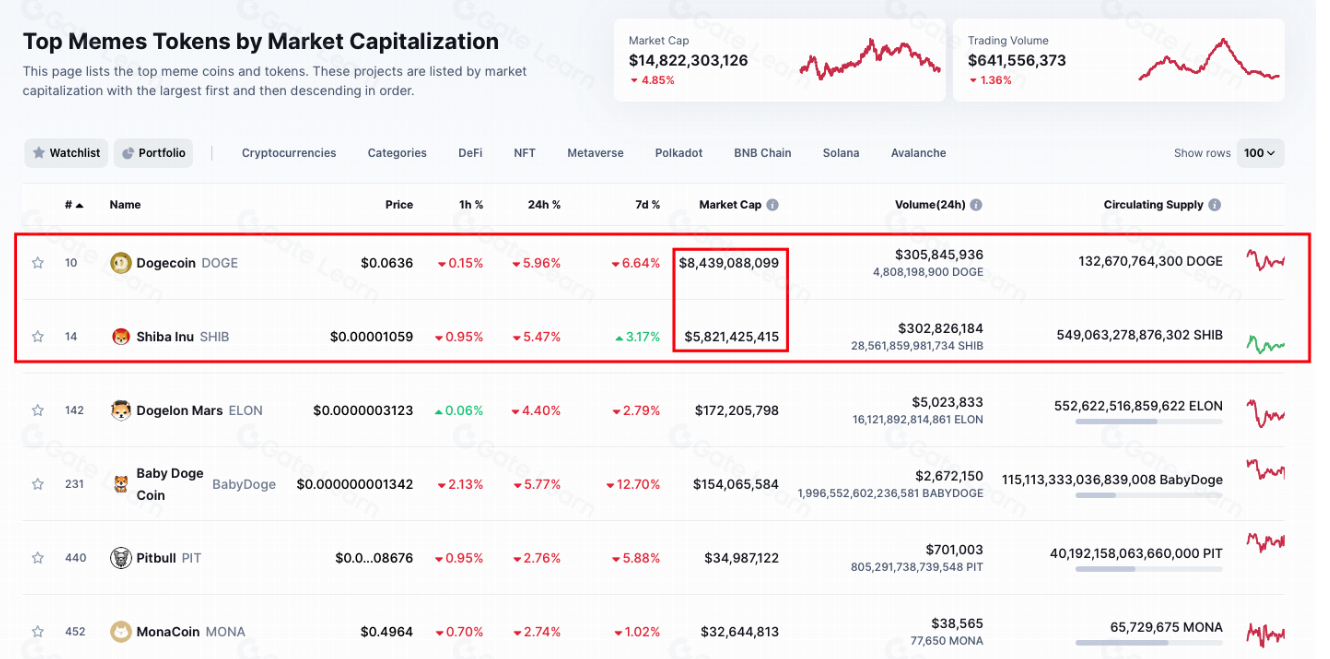The height and width of the screenshot is (659, 1330).
Task: Star Dogecoin to add to watchlist
Action: [38, 263]
